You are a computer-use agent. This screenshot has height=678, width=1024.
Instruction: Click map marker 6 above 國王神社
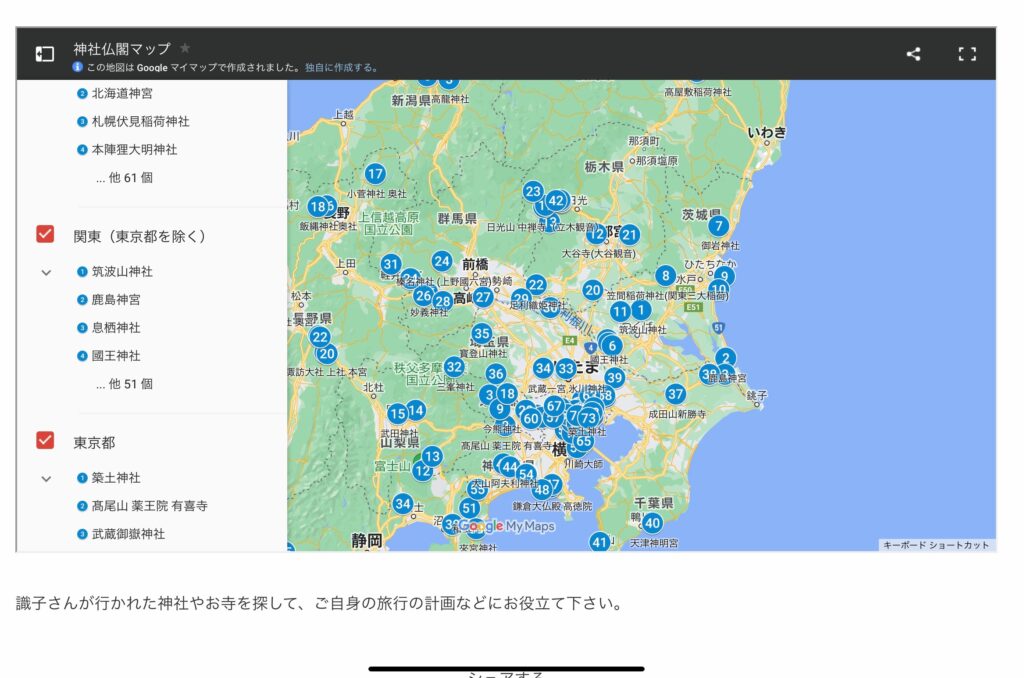coord(612,346)
